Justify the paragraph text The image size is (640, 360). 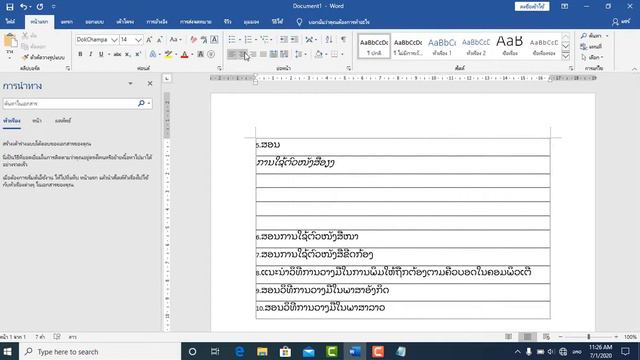pos(263,54)
